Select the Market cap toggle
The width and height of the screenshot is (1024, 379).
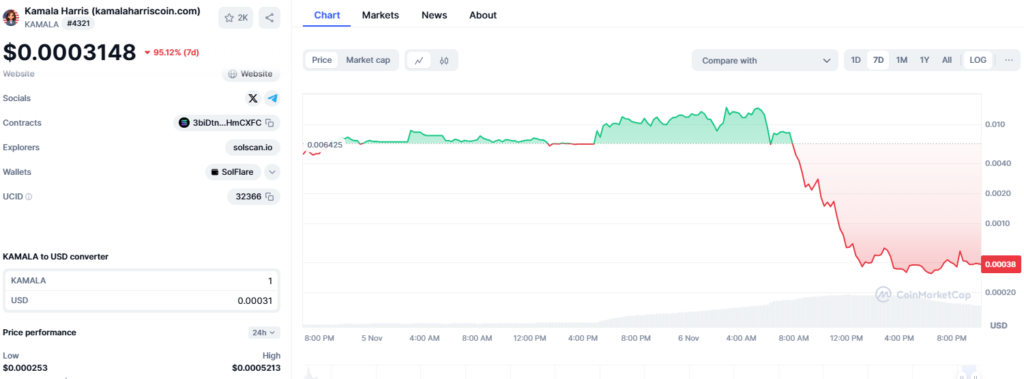pyautogui.click(x=368, y=60)
